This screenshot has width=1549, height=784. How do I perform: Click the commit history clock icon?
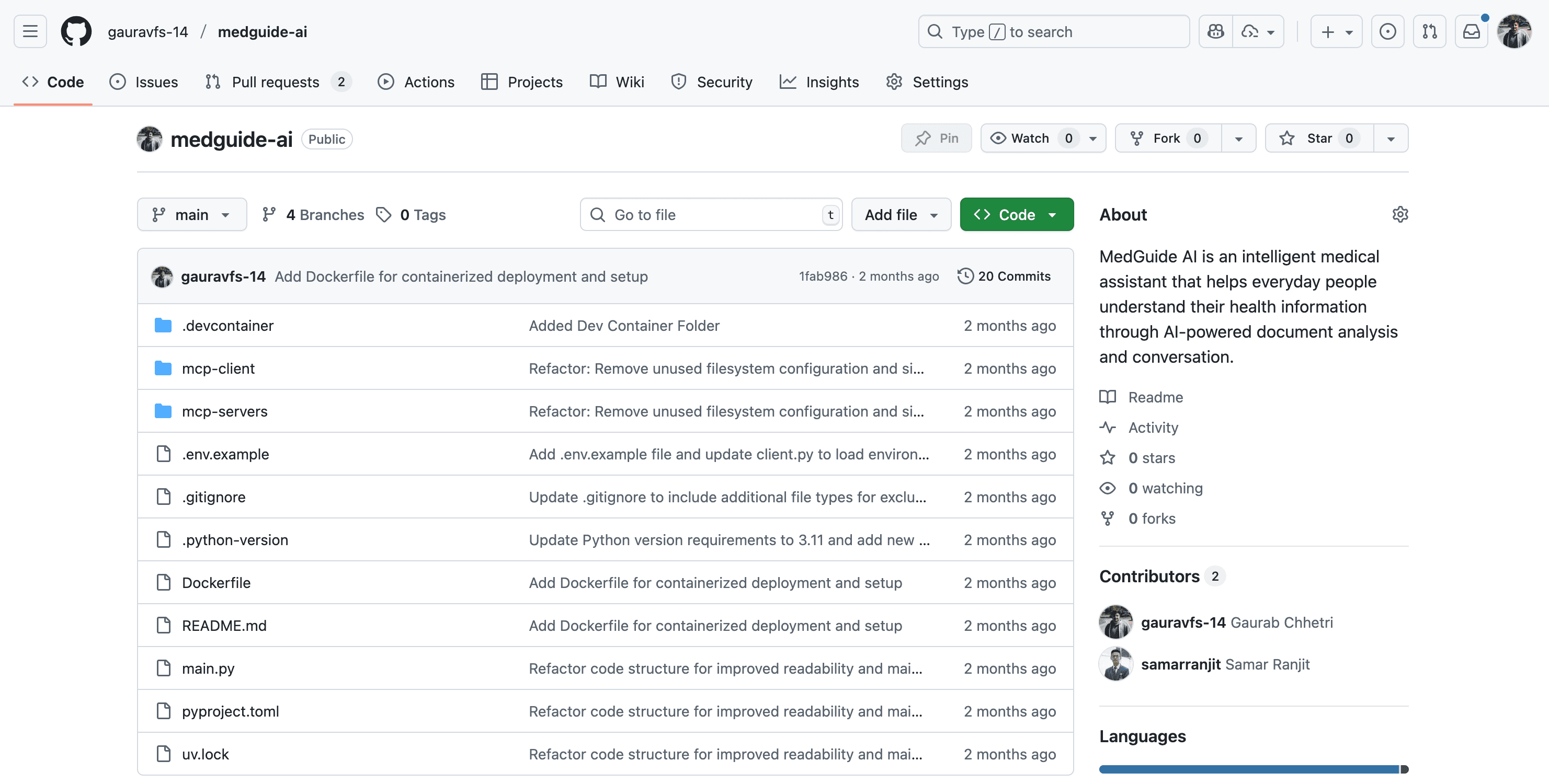coord(965,276)
